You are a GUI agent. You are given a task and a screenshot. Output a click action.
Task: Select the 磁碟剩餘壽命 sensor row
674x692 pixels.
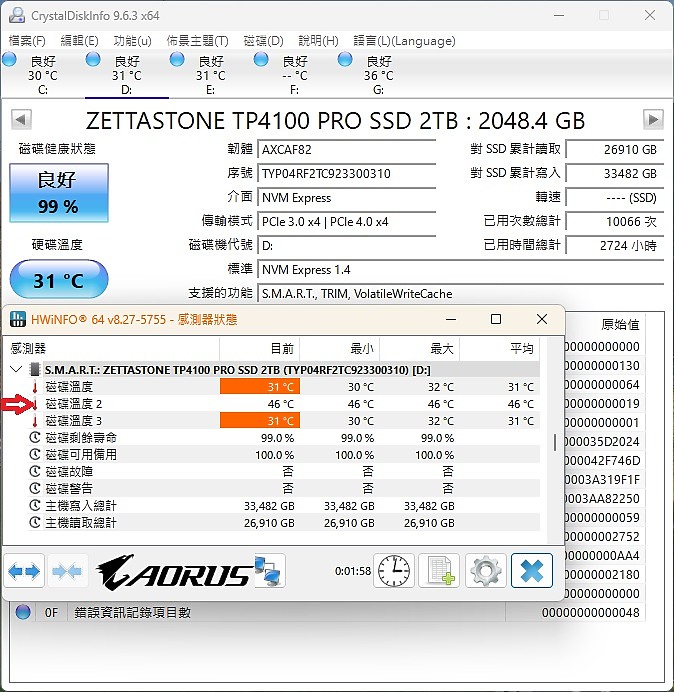point(282,437)
